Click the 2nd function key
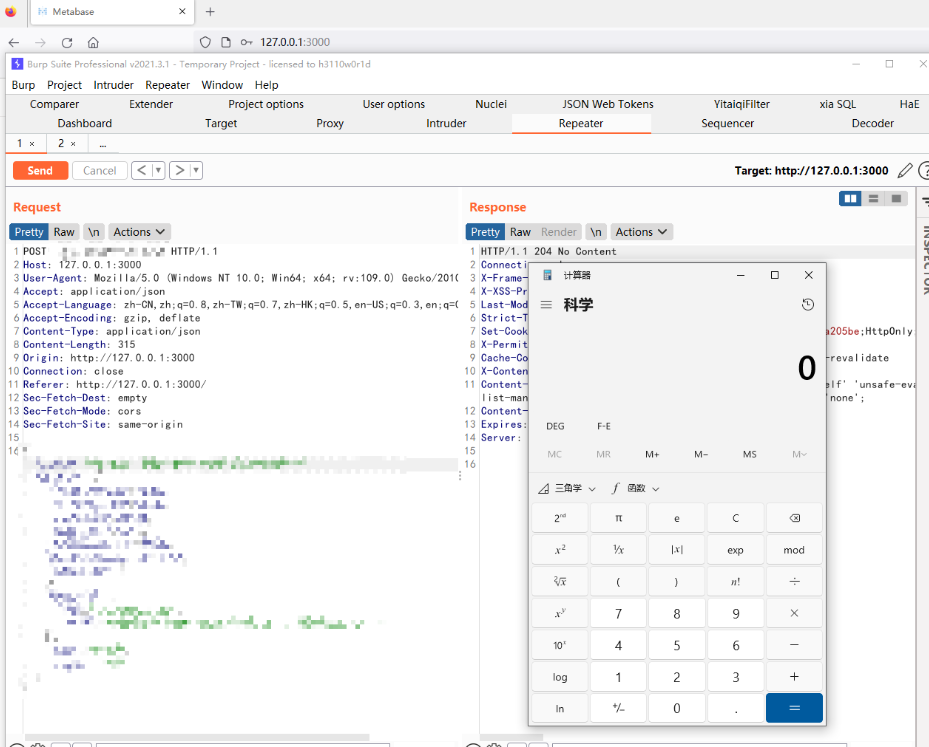 tap(560, 518)
